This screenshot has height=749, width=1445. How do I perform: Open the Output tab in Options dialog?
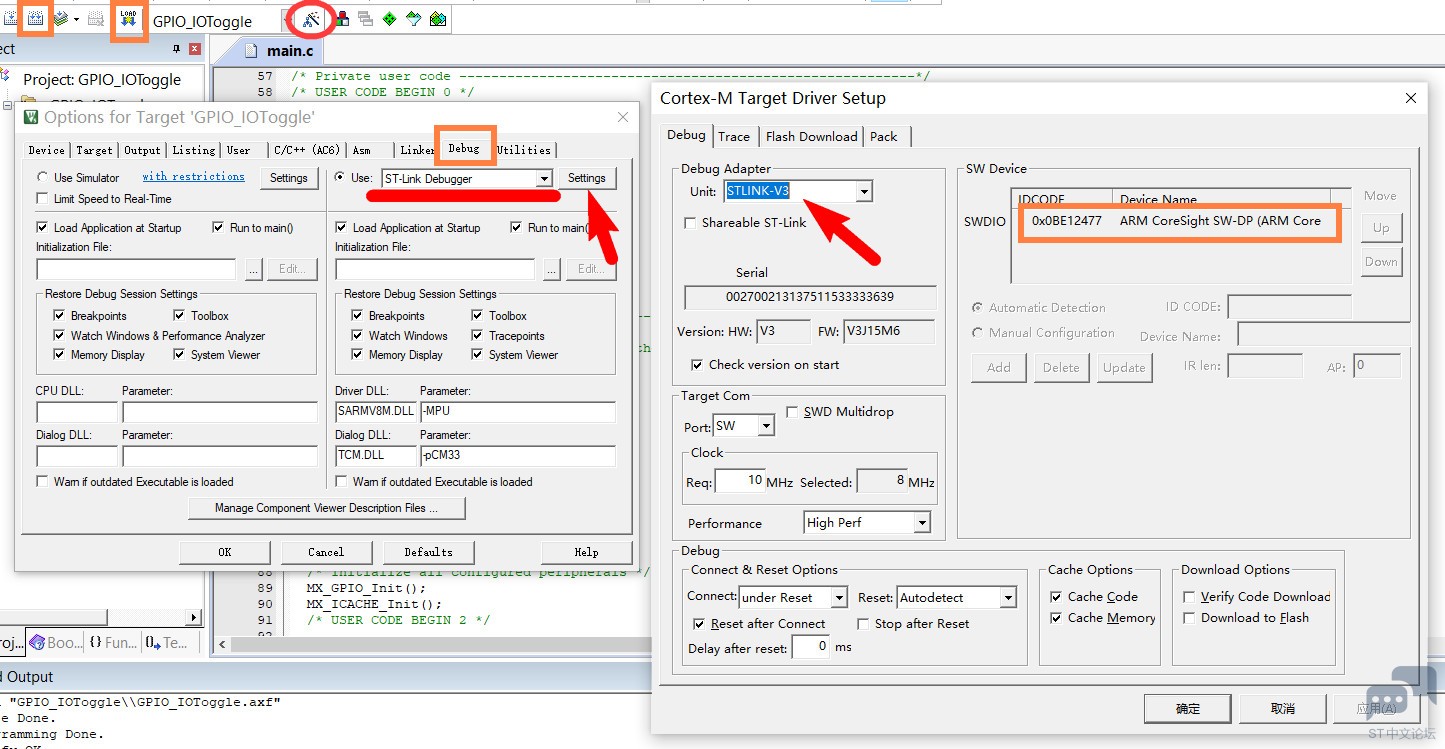pos(142,150)
